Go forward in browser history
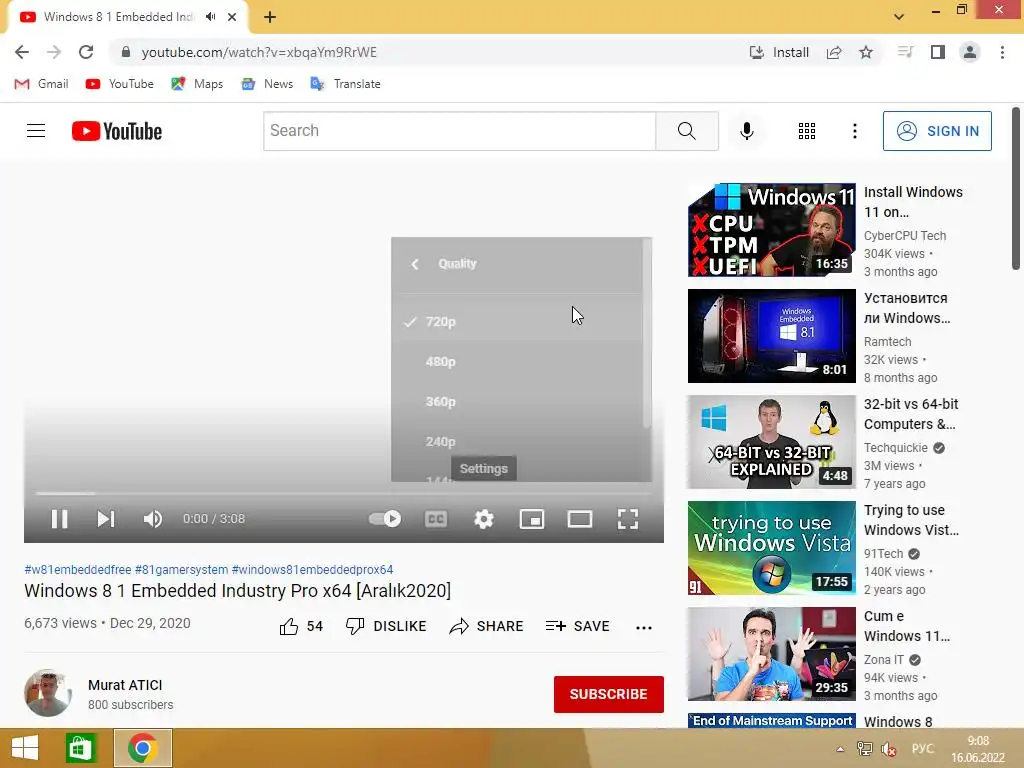The image size is (1024, 768). coord(54,52)
